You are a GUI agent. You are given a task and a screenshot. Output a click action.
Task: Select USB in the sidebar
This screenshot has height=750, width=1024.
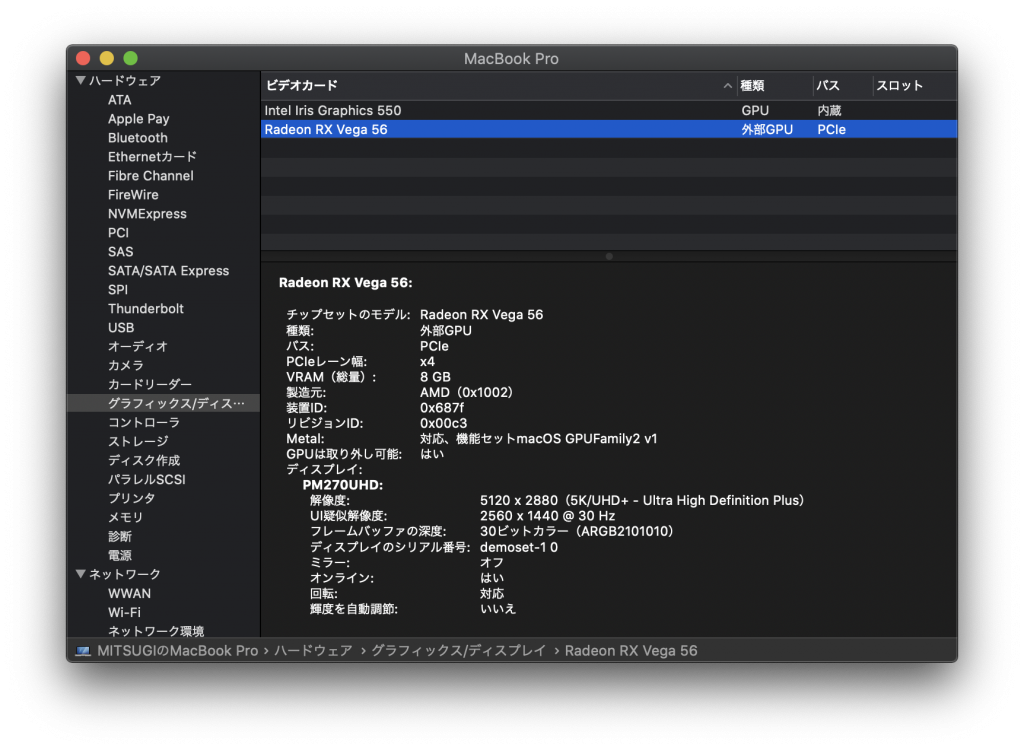coord(121,327)
